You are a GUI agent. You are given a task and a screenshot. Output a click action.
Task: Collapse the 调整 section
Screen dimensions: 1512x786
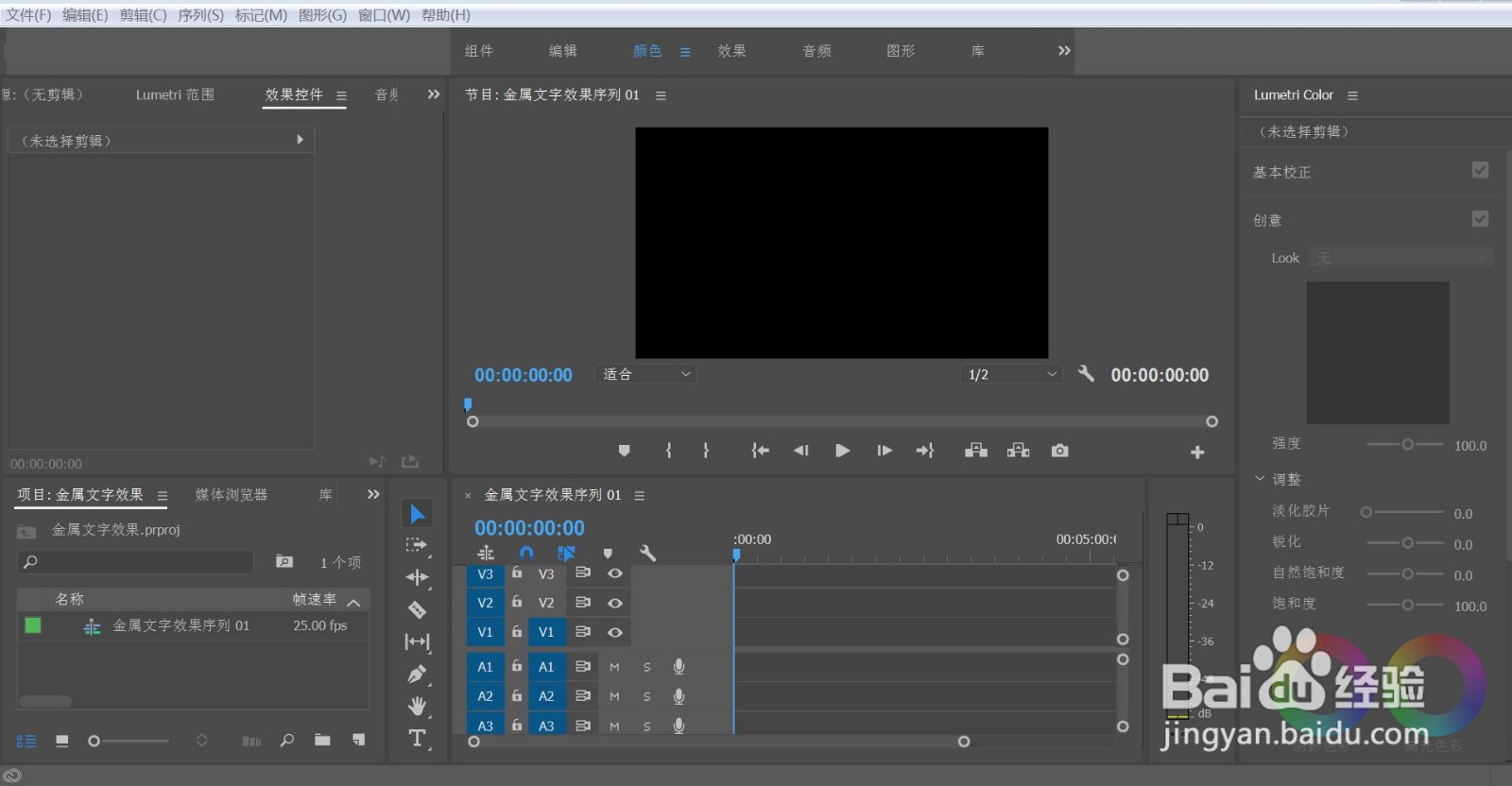point(1260,479)
